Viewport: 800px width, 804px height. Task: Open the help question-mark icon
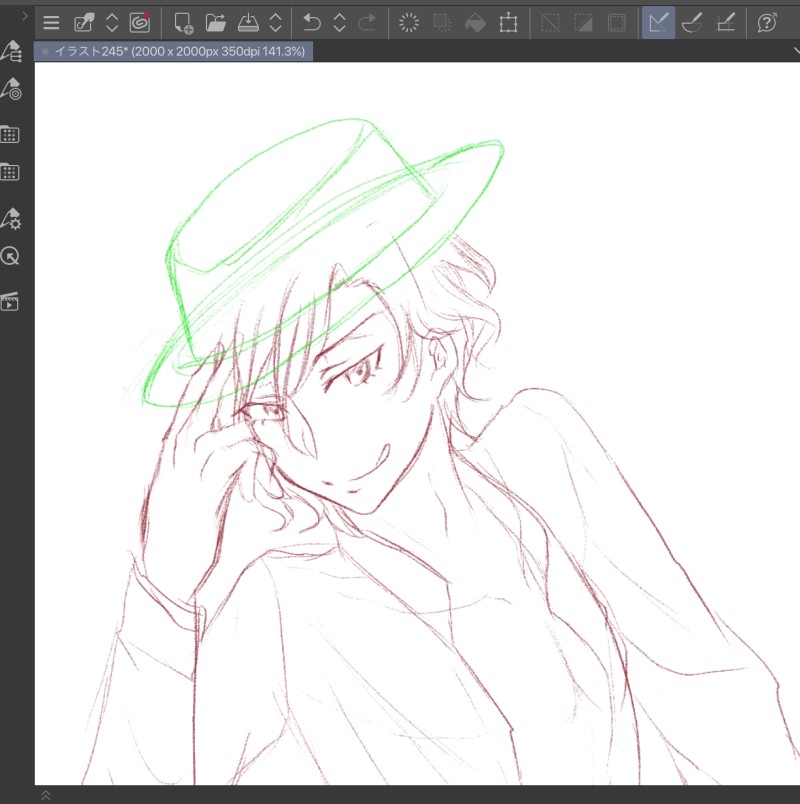coord(767,23)
